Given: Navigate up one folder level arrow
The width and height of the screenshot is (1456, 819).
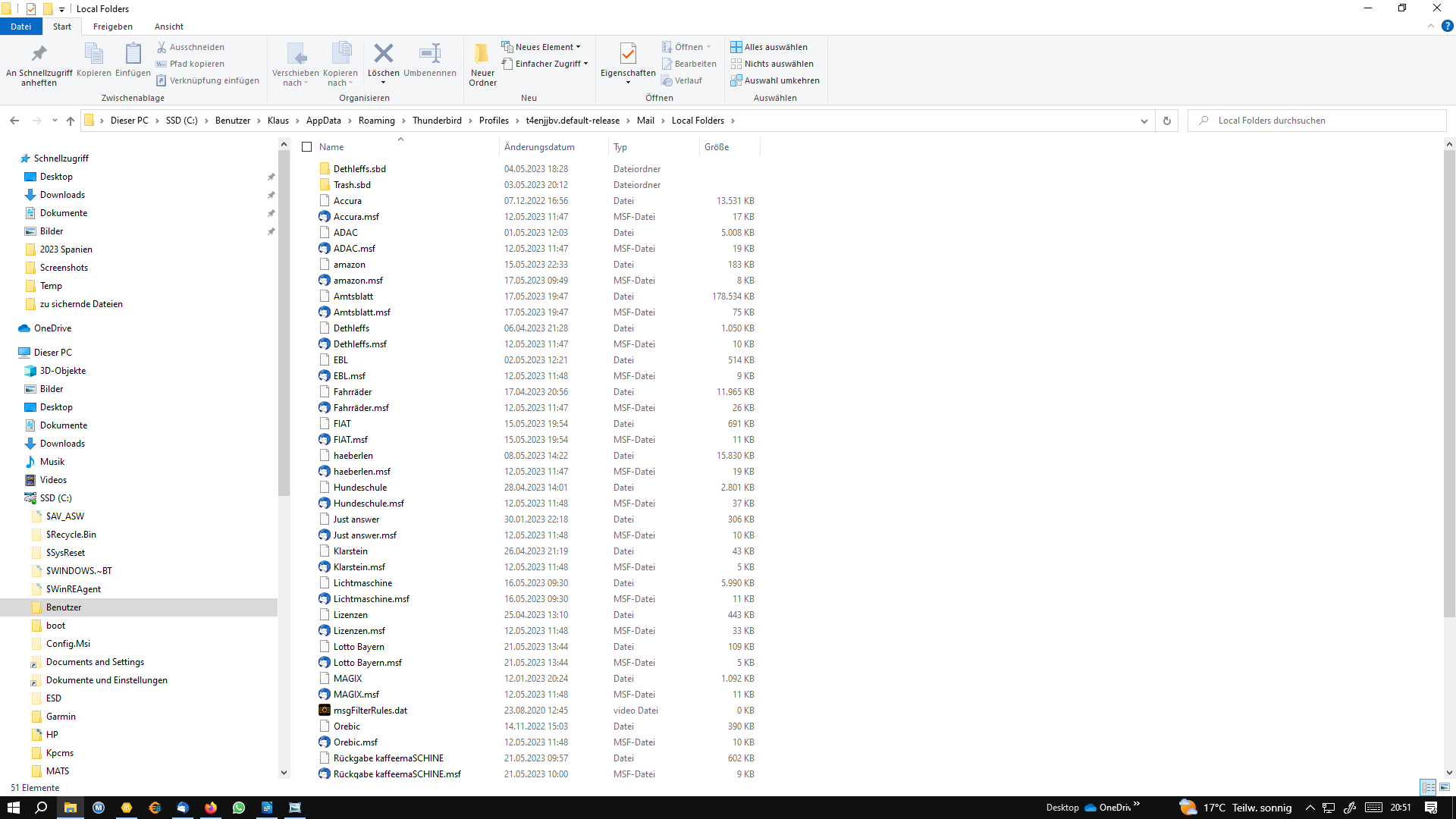Looking at the screenshot, I should (x=71, y=121).
